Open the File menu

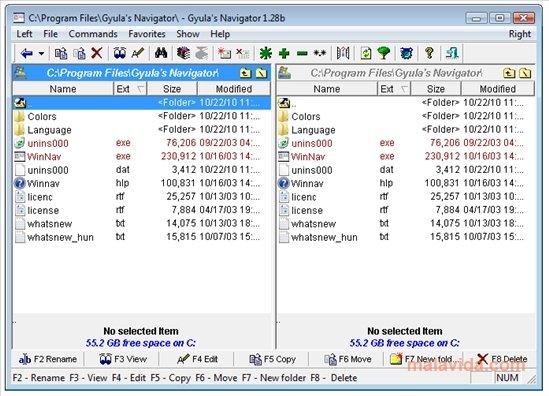pos(50,34)
